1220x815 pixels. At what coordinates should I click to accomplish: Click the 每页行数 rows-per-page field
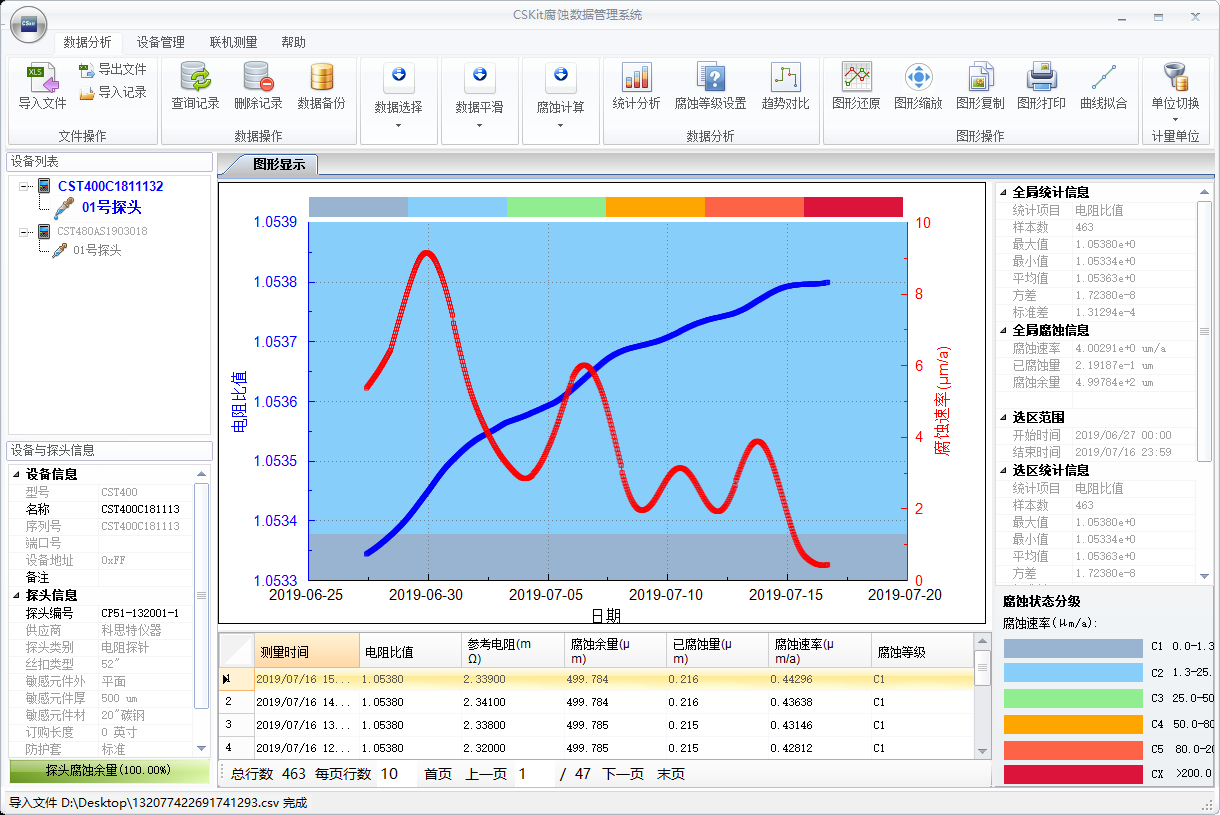tap(395, 774)
